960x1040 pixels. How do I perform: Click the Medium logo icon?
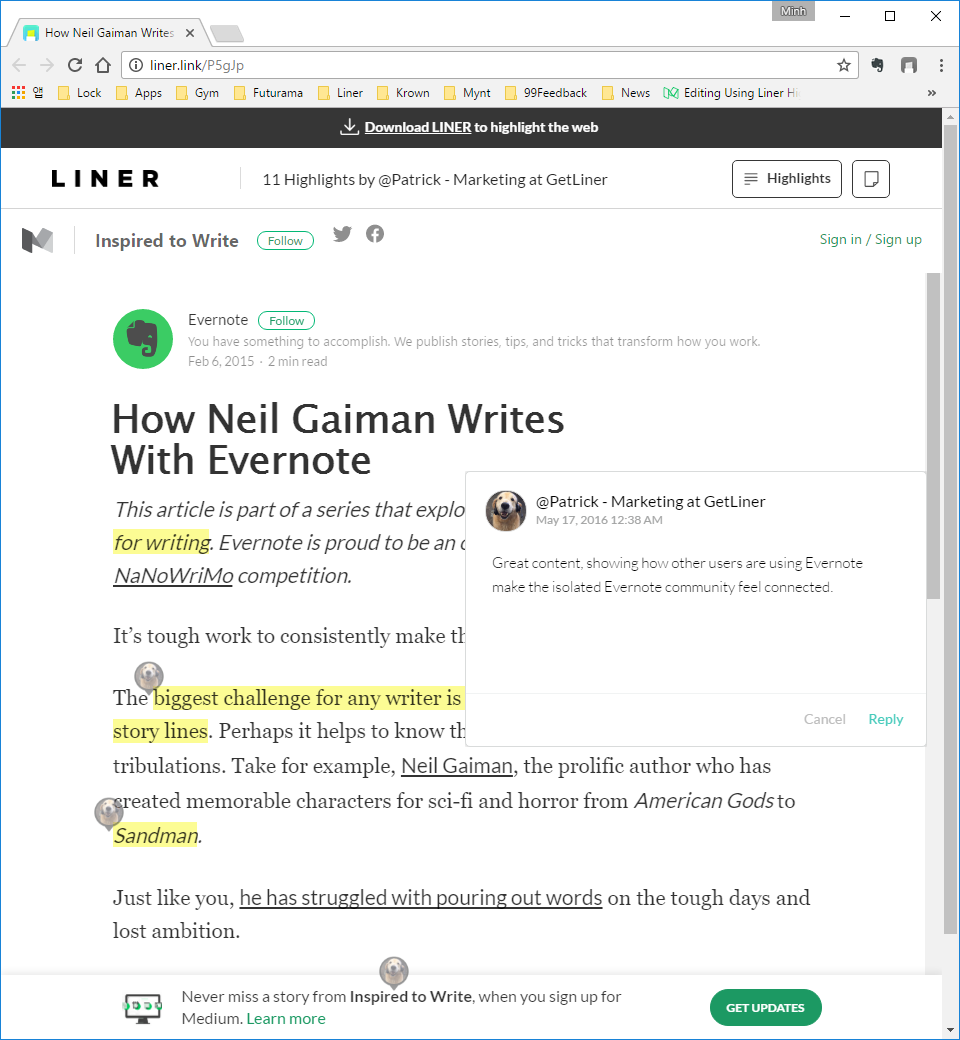coord(37,240)
